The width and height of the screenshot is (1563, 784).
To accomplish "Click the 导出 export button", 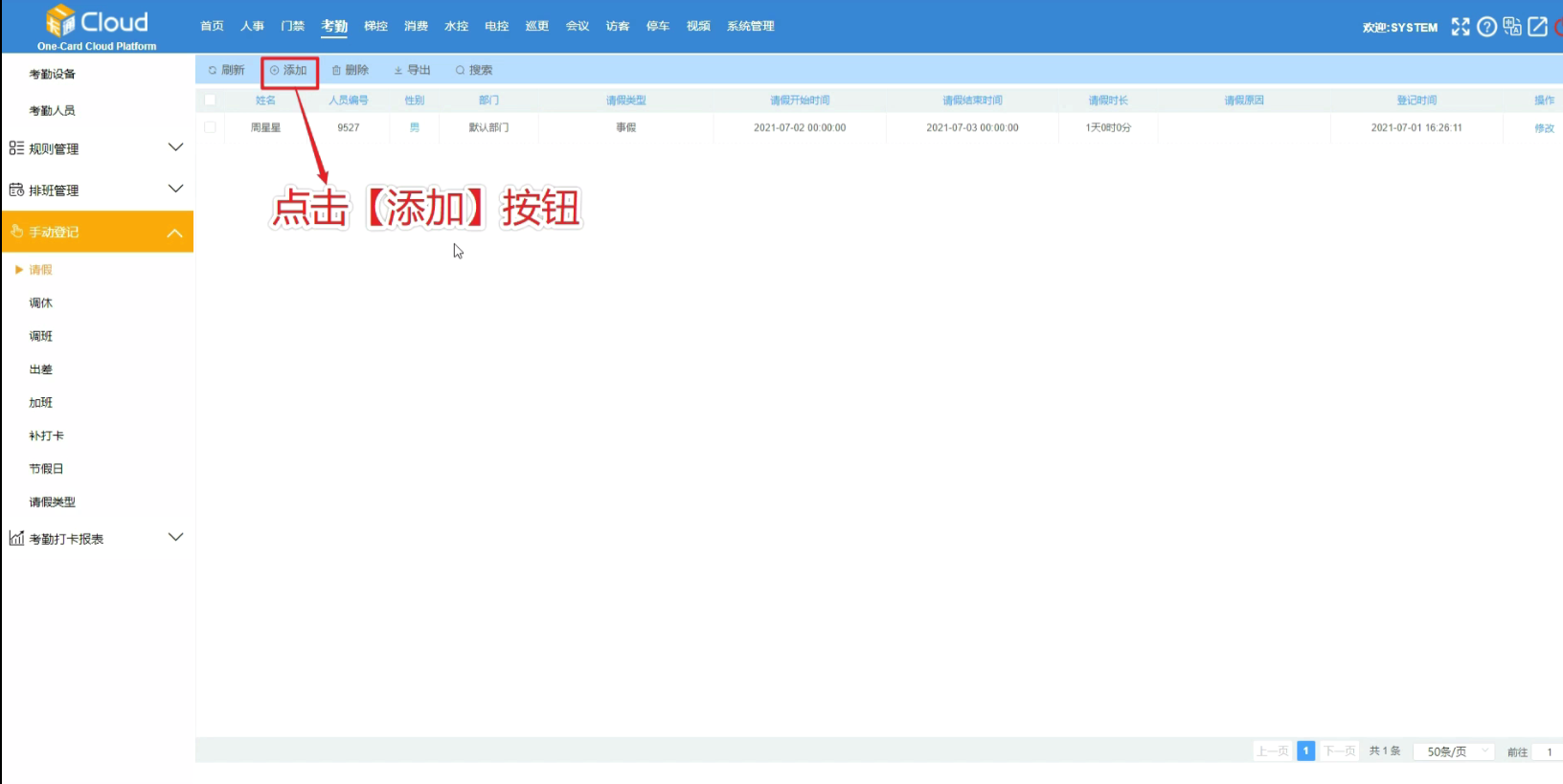I will click(x=413, y=70).
